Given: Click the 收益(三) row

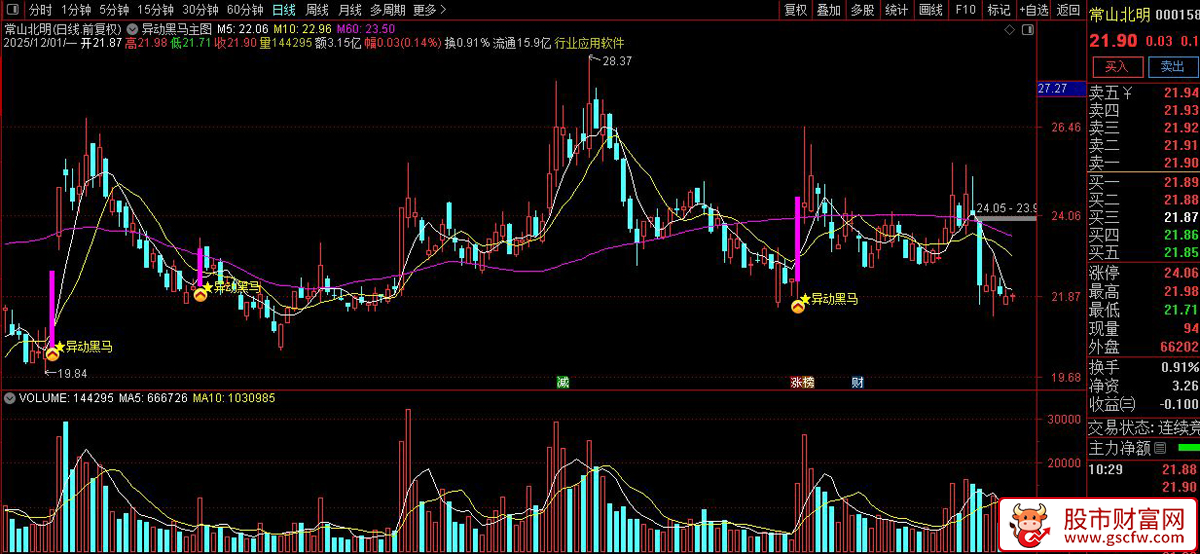Looking at the screenshot, I should (x=1143, y=403).
